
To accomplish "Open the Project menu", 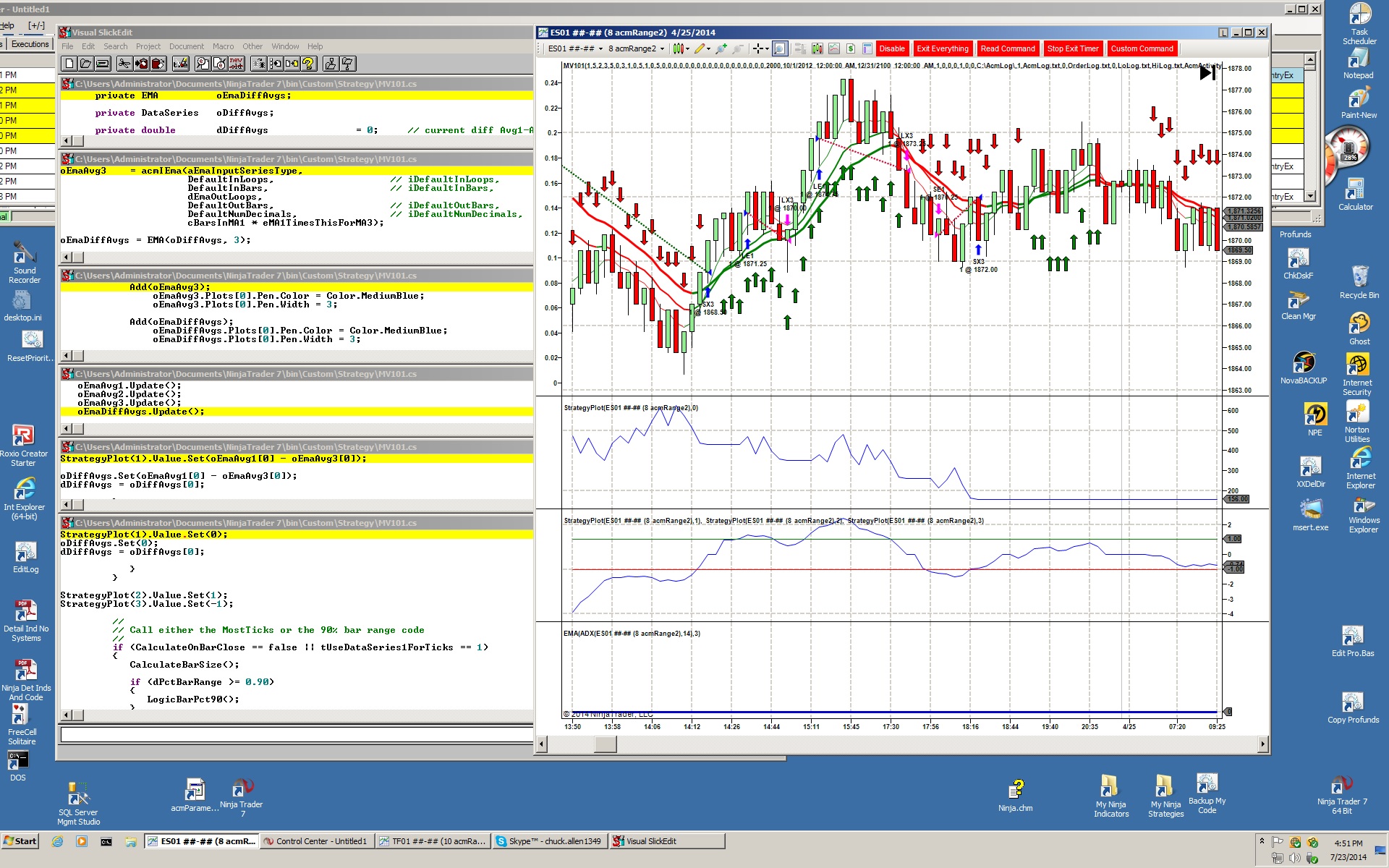I will coord(148,46).
